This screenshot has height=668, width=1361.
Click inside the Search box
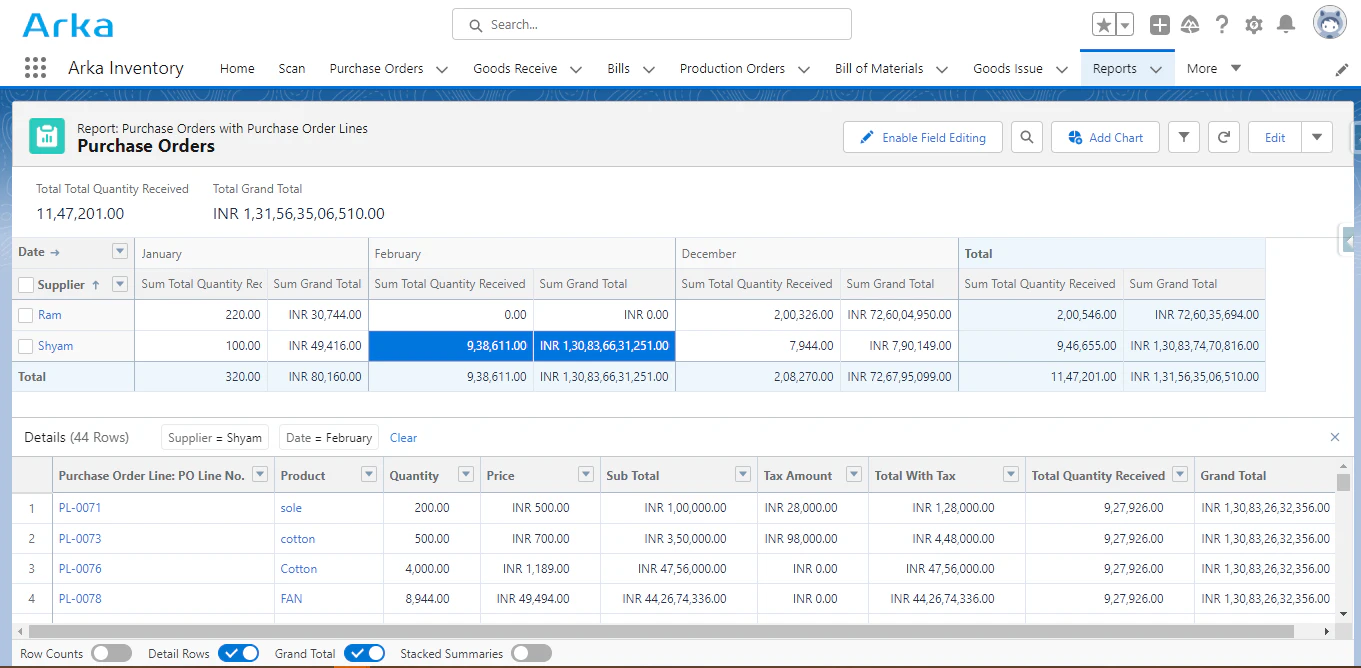[650, 23]
